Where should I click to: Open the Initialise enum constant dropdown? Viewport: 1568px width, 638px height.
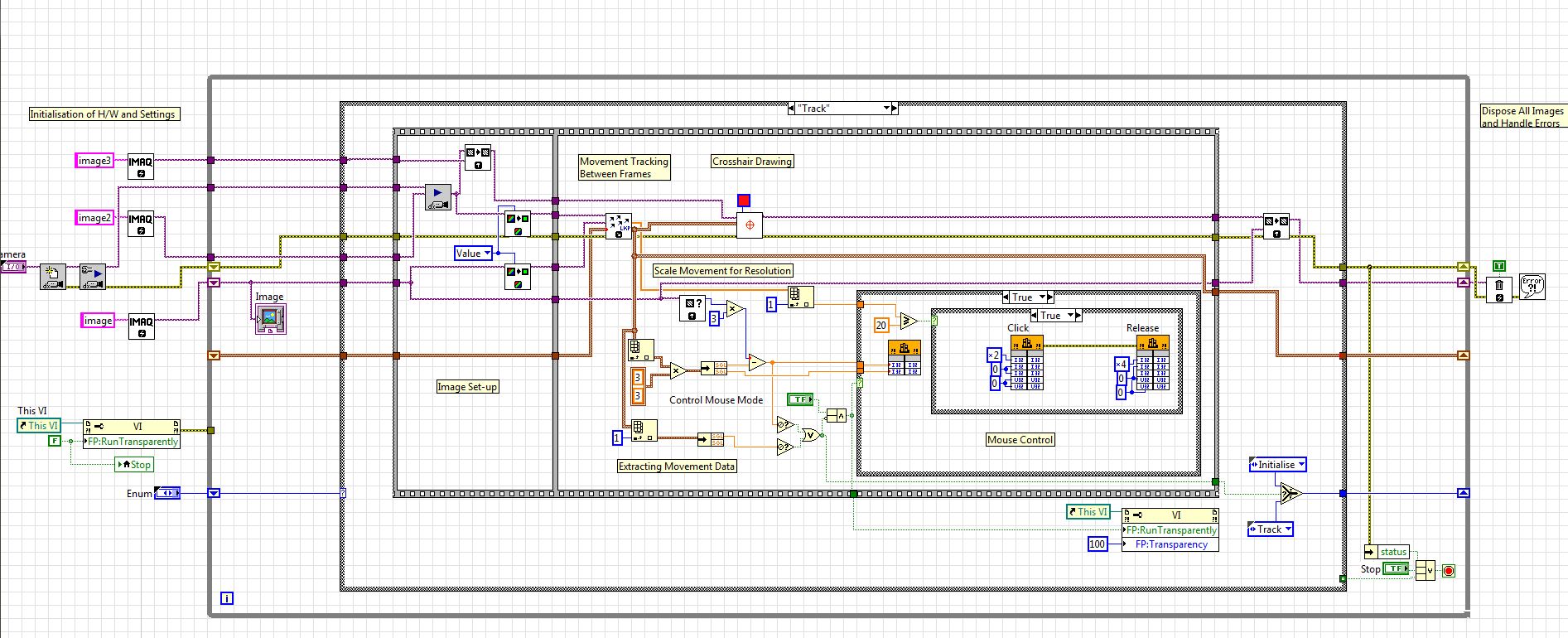pyautogui.click(x=1301, y=465)
